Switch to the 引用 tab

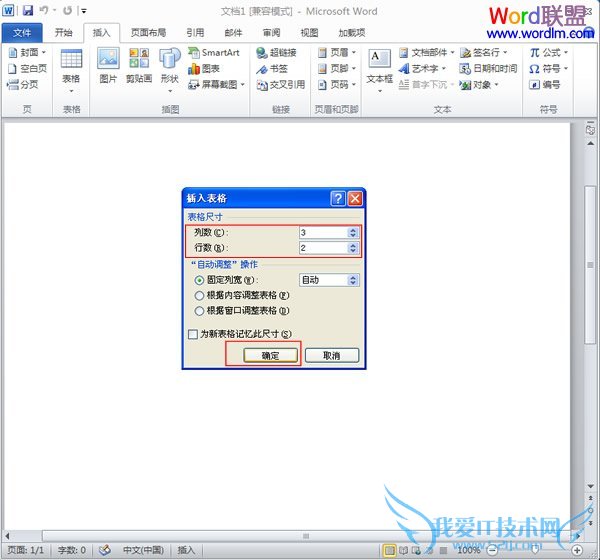tap(195, 33)
